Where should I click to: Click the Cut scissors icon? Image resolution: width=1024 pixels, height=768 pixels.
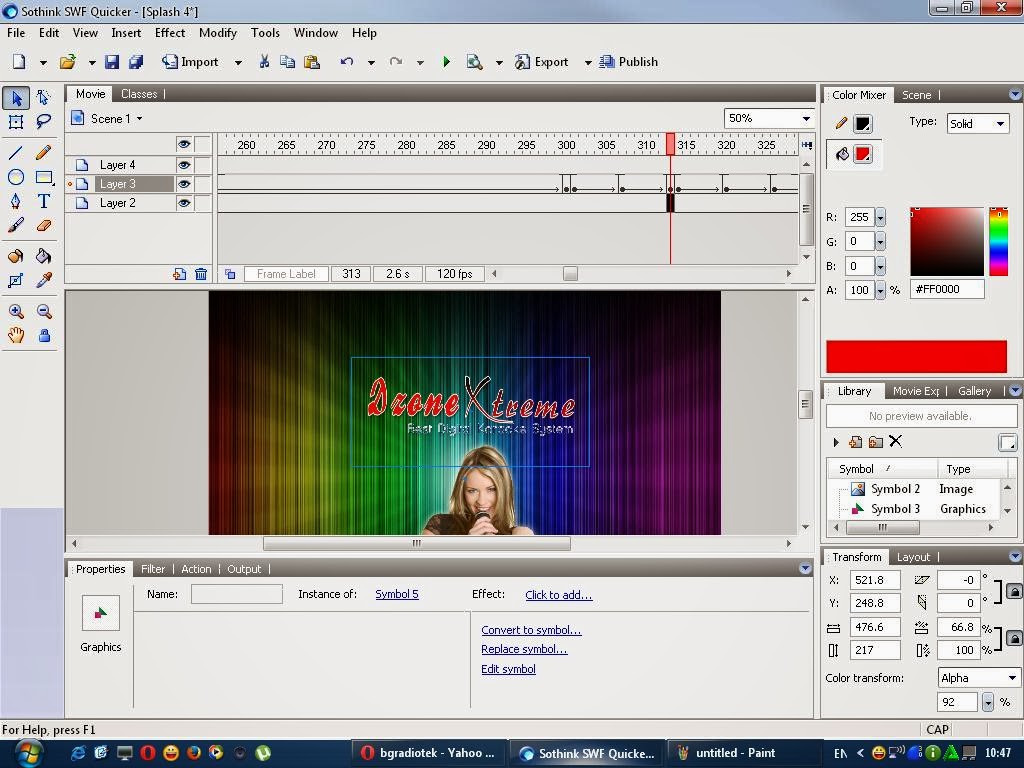(x=264, y=62)
